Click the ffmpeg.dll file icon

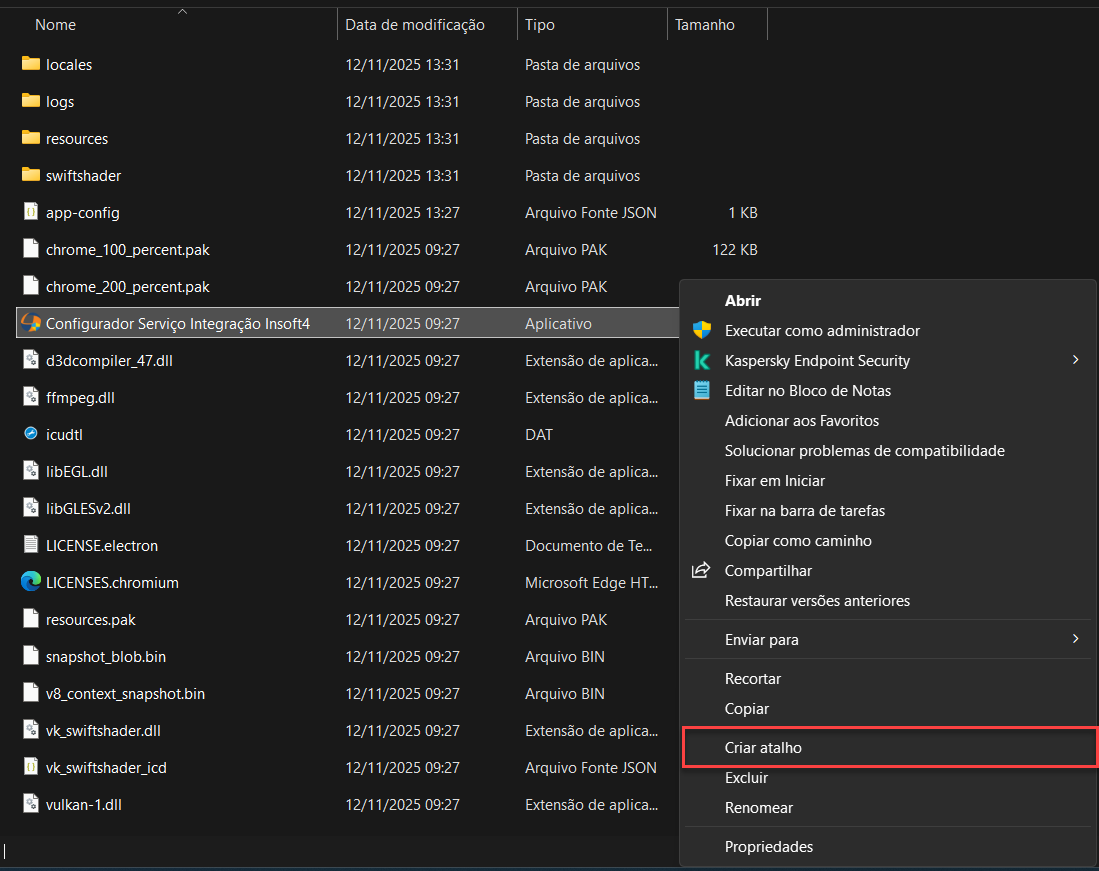tap(31, 398)
